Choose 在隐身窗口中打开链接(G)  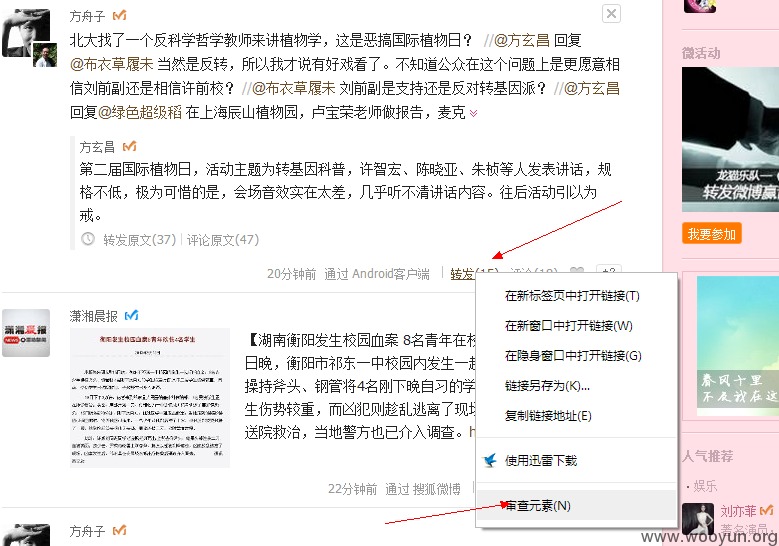pyautogui.click(x=573, y=355)
